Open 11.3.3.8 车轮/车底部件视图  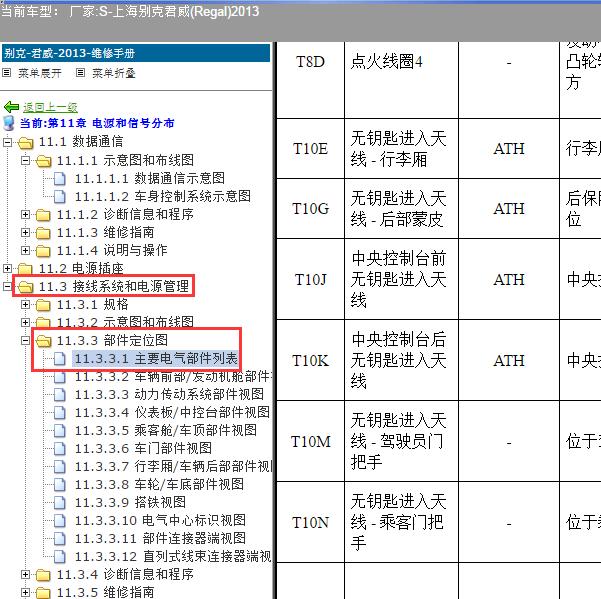(159, 484)
